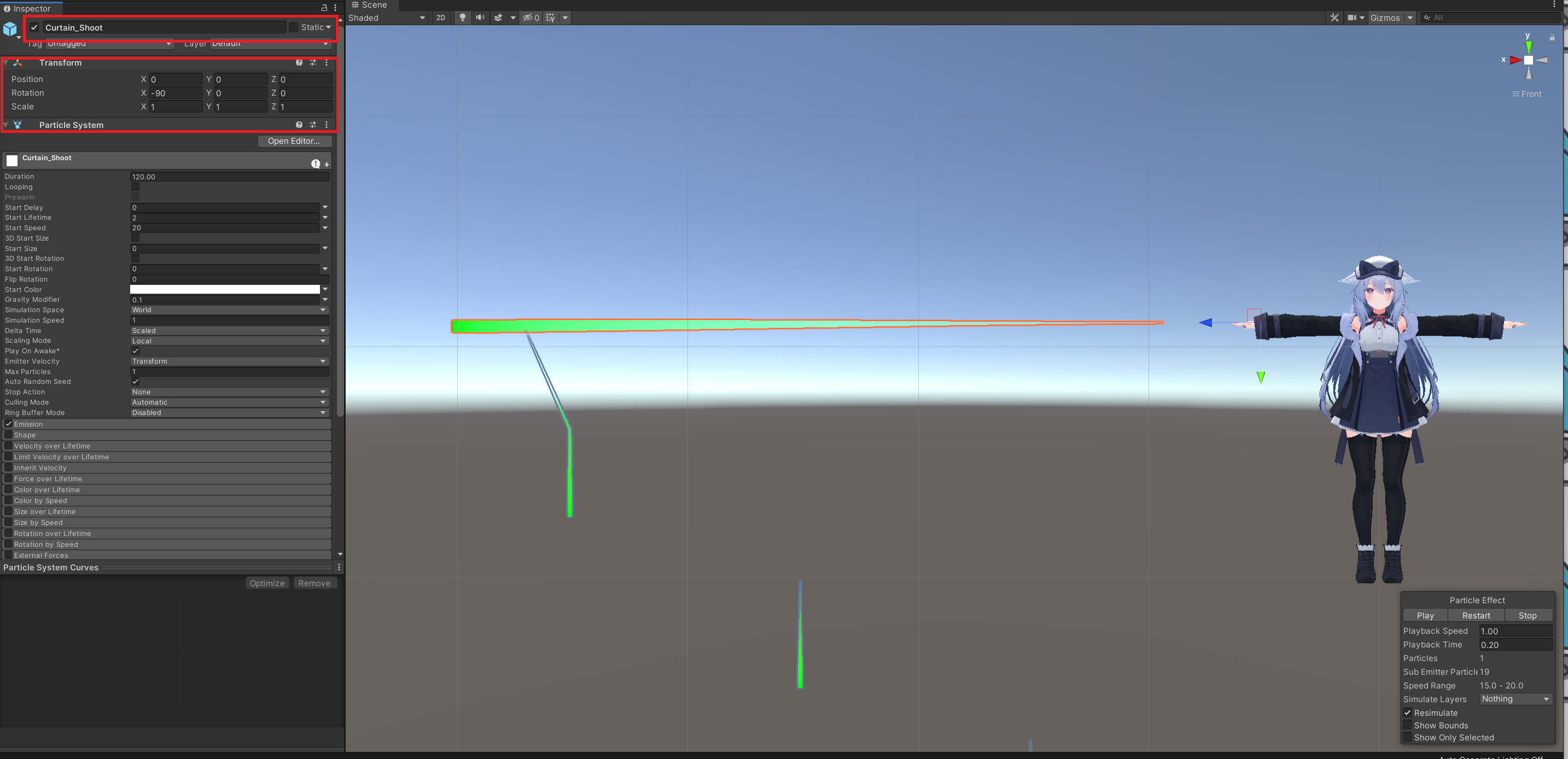Click Restart in Particle Effect panel
The width and height of the screenshot is (1568, 759).
(x=1476, y=615)
